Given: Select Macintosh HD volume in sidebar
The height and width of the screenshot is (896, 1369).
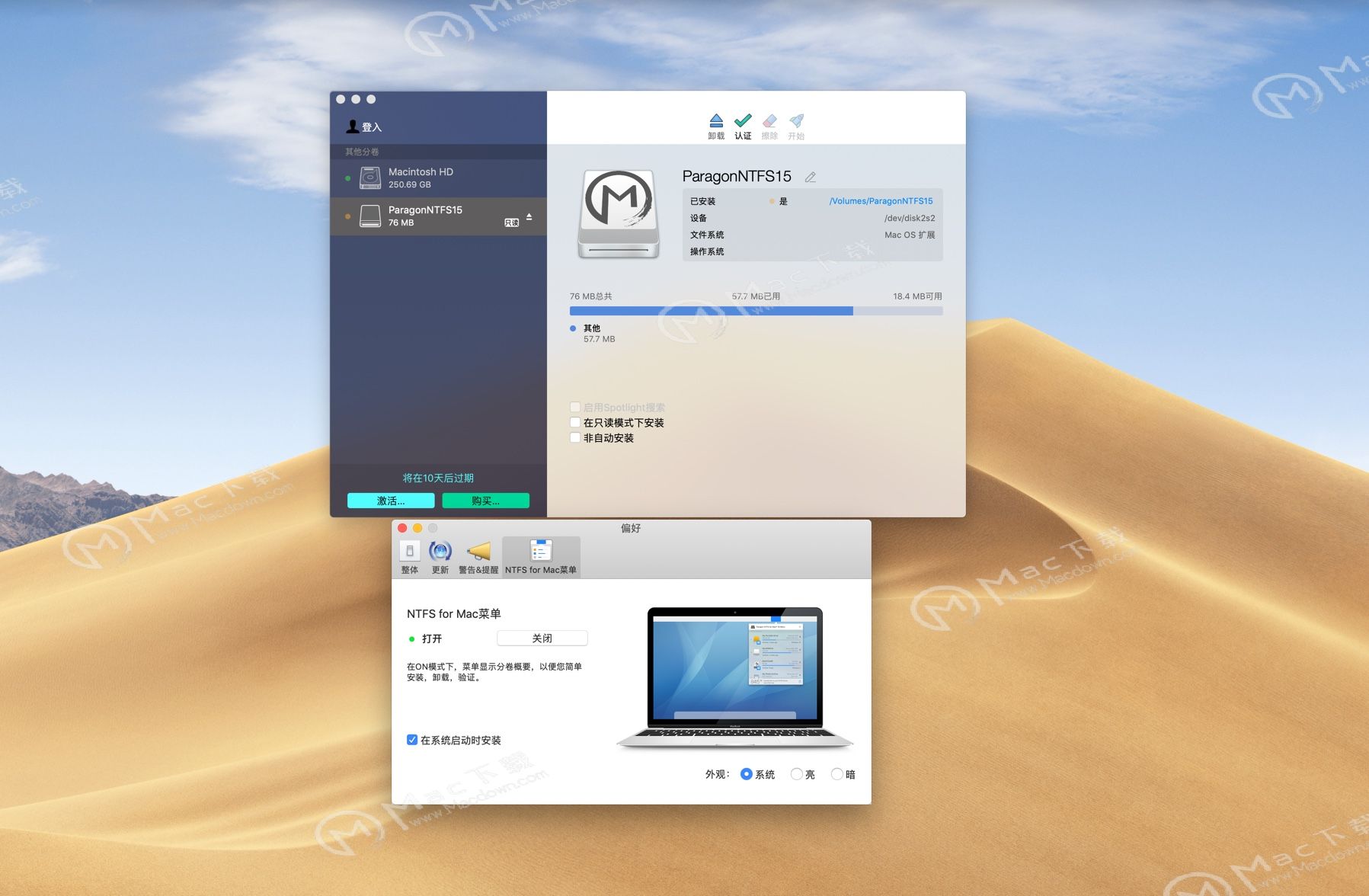Looking at the screenshot, I should [438, 178].
